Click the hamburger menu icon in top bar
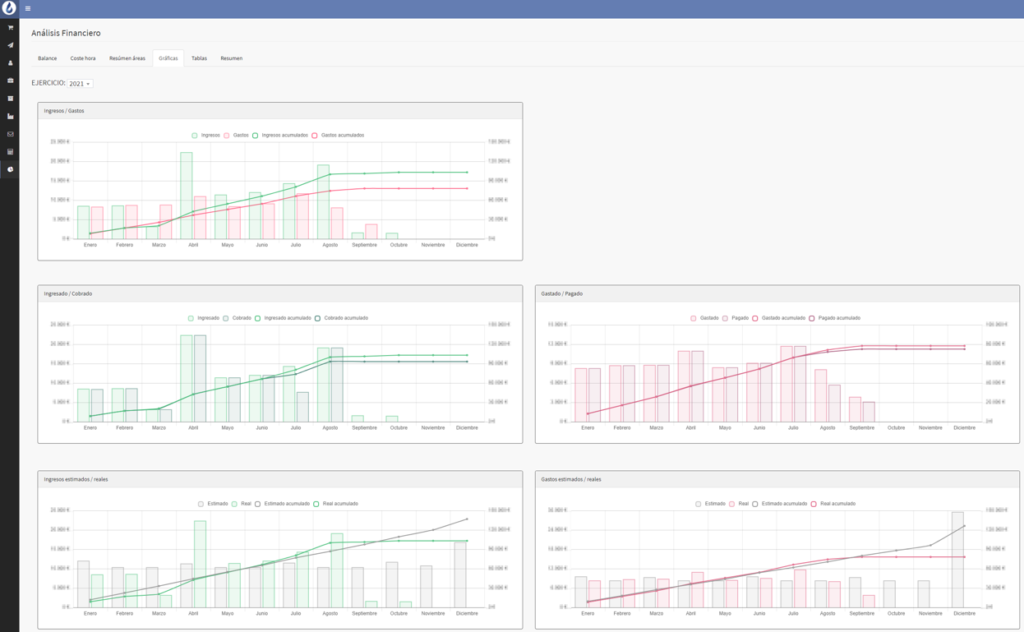Screen dimensions: 1024x632 (28, 8)
